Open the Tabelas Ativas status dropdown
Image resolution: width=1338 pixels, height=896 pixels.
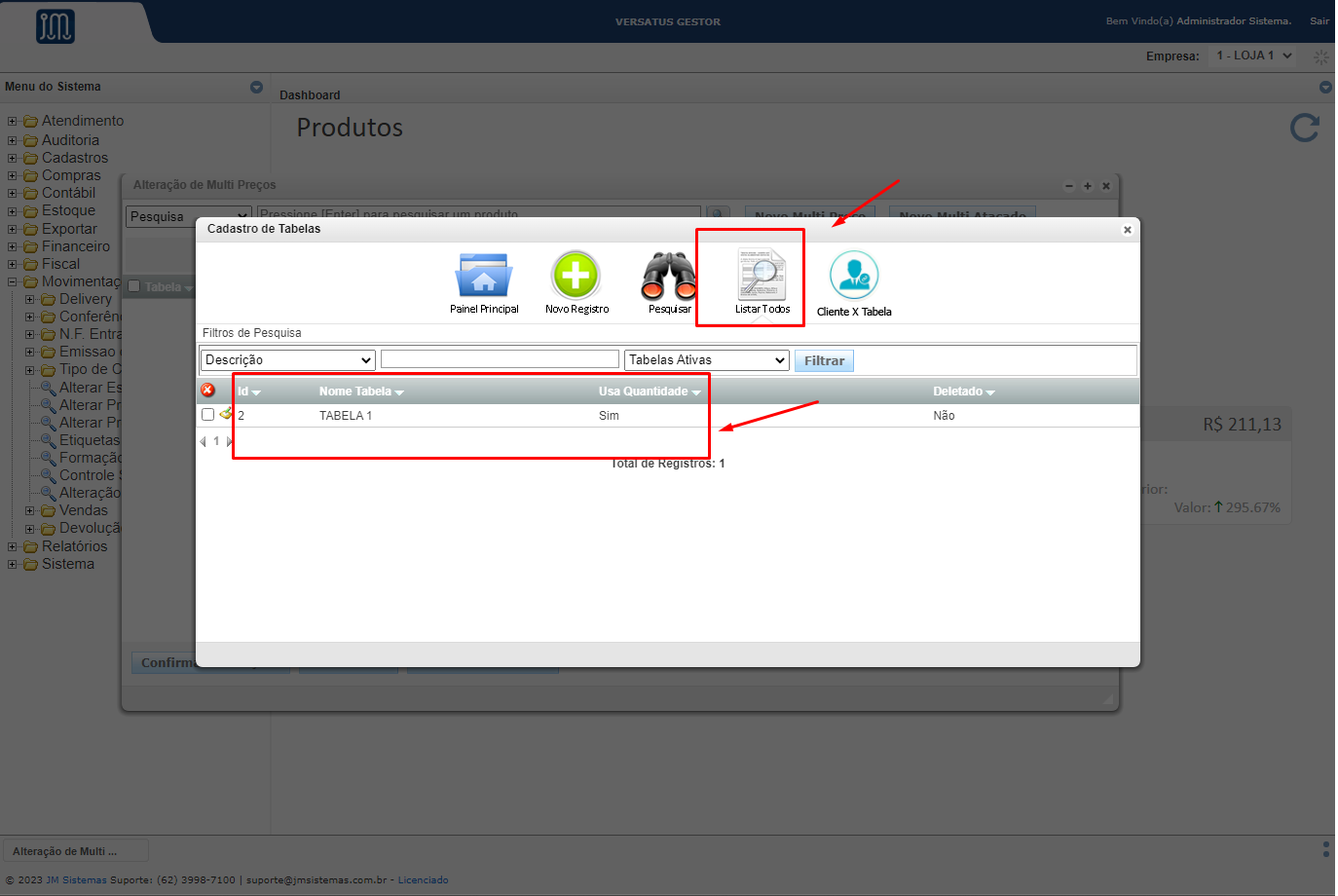click(706, 360)
